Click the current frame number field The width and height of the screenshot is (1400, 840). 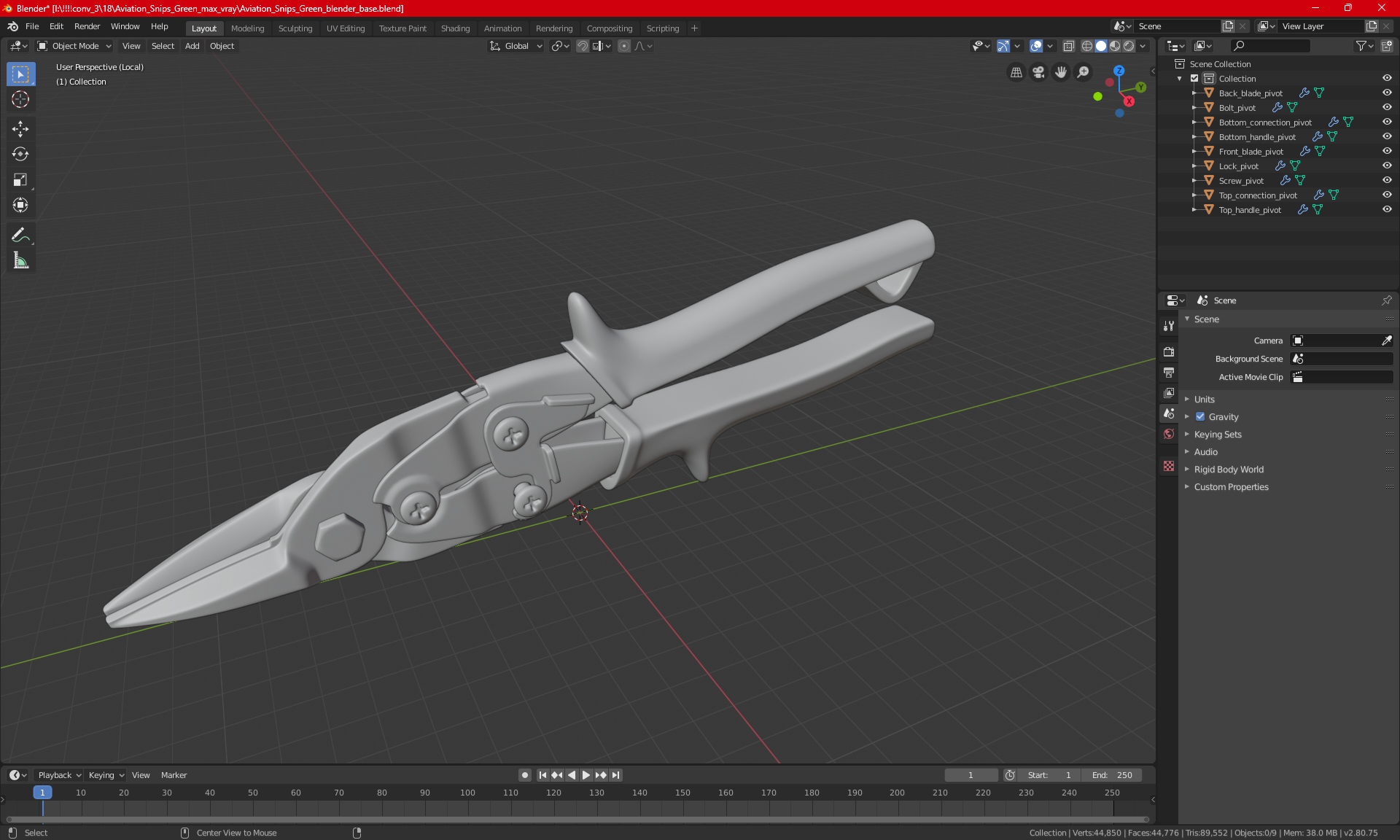(971, 775)
